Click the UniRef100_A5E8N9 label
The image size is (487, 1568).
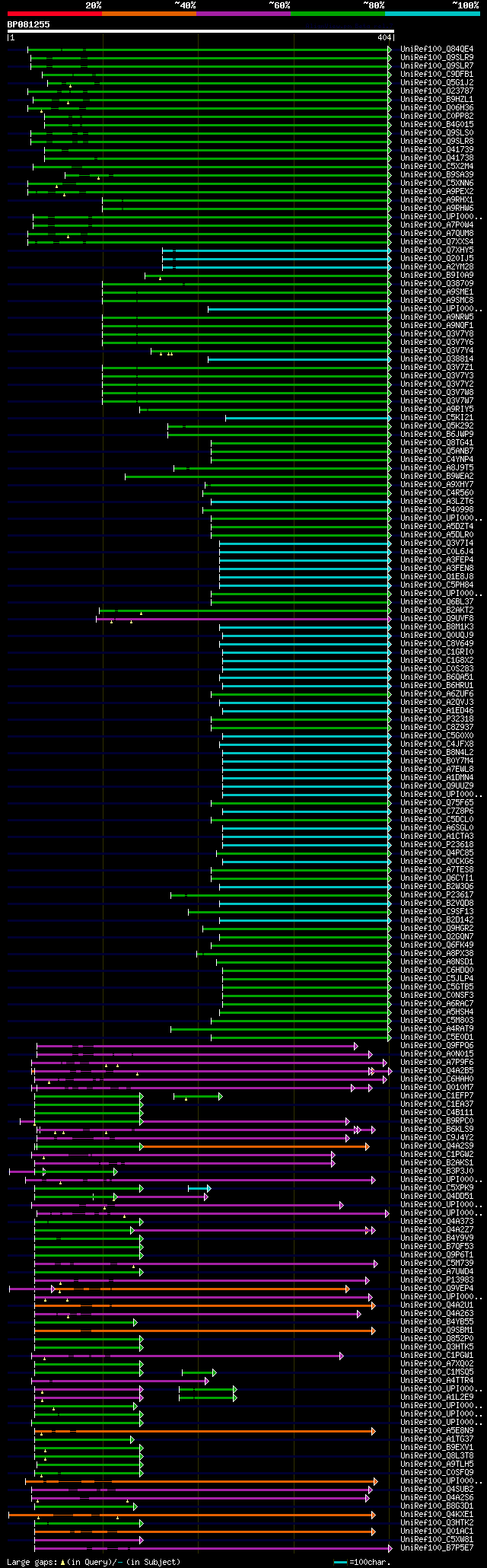[x=437, y=1431]
